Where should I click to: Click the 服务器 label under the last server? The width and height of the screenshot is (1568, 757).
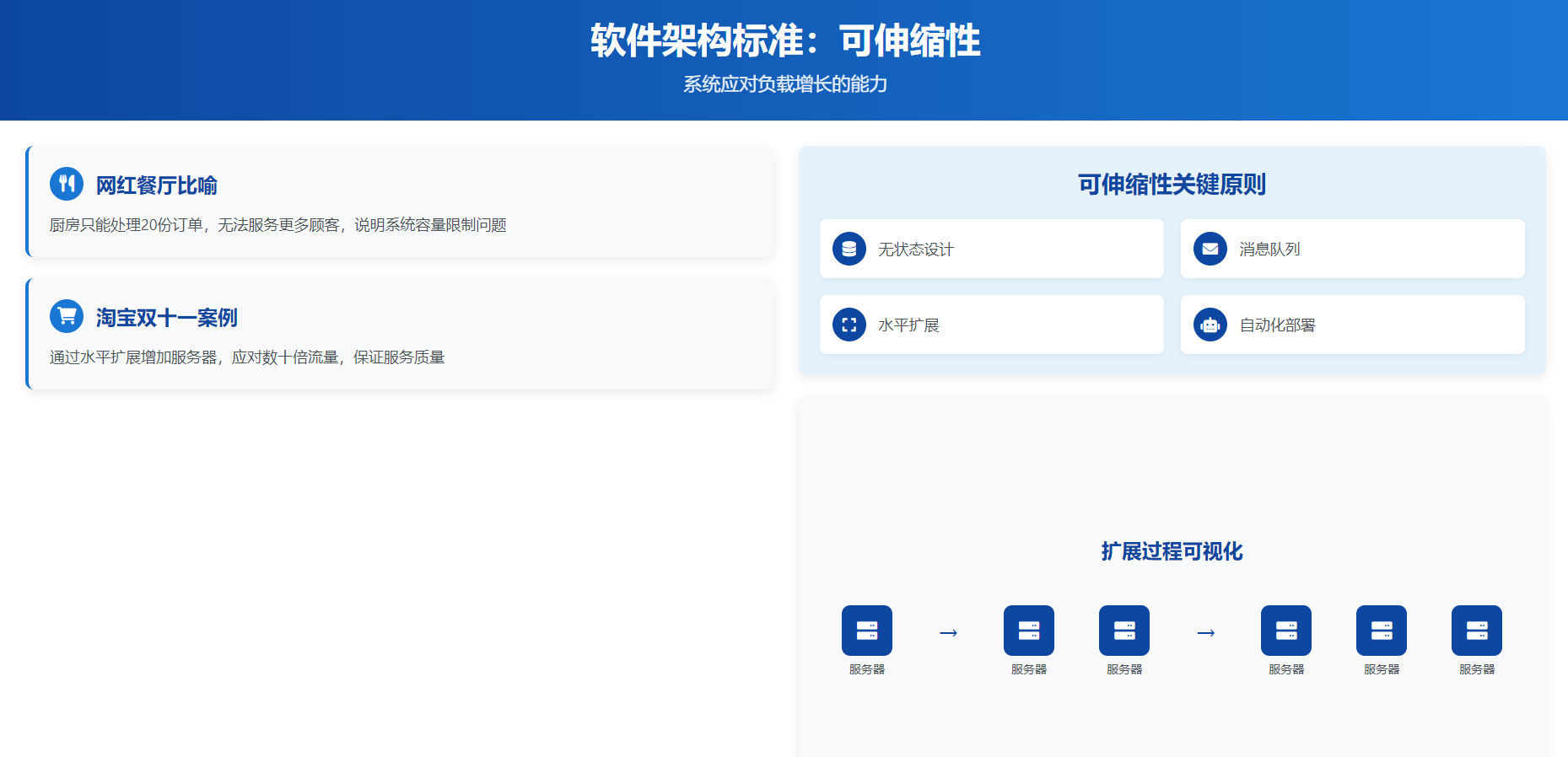click(1477, 669)
